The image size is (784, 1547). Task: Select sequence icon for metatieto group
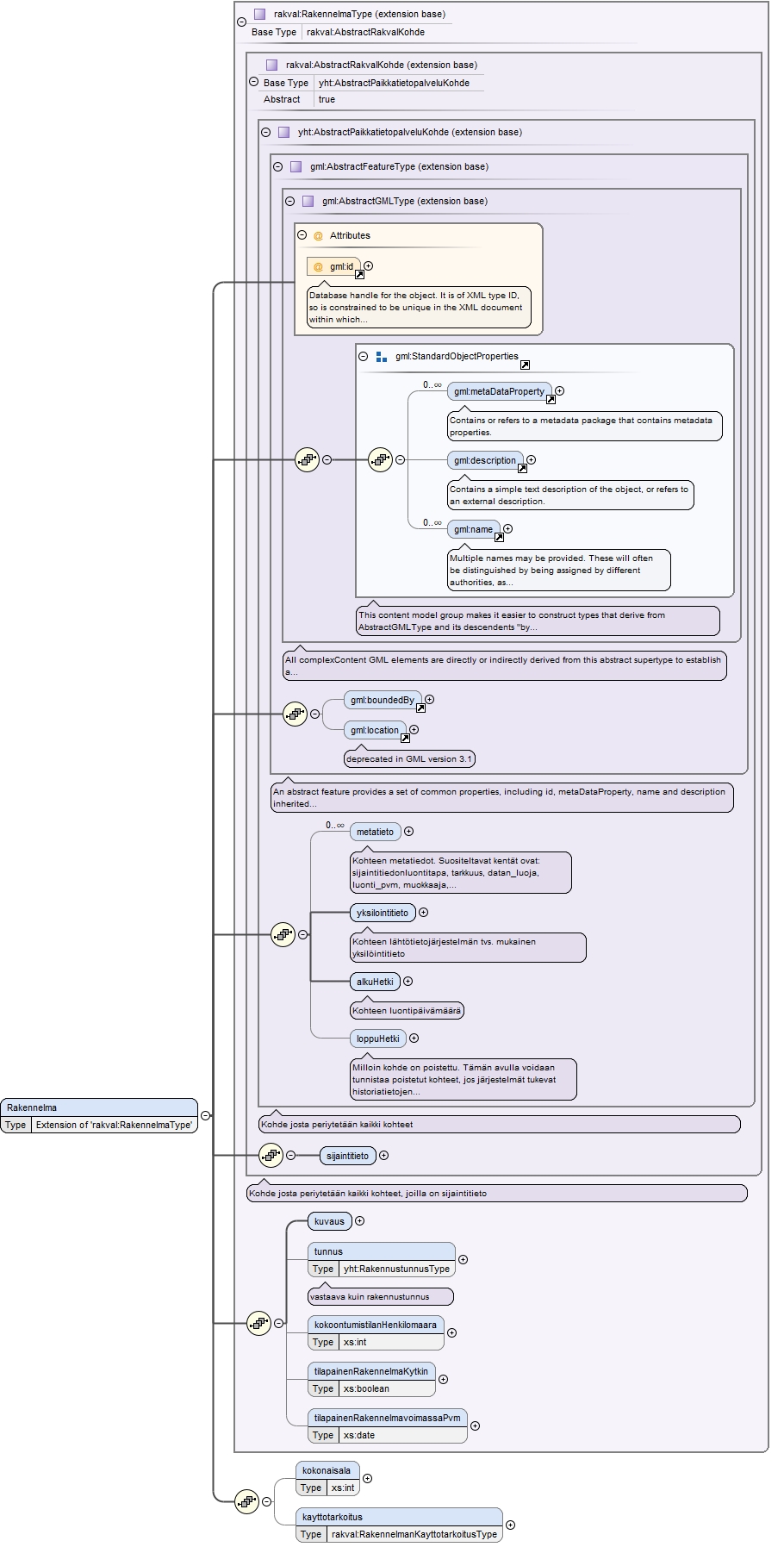(283, 934)
